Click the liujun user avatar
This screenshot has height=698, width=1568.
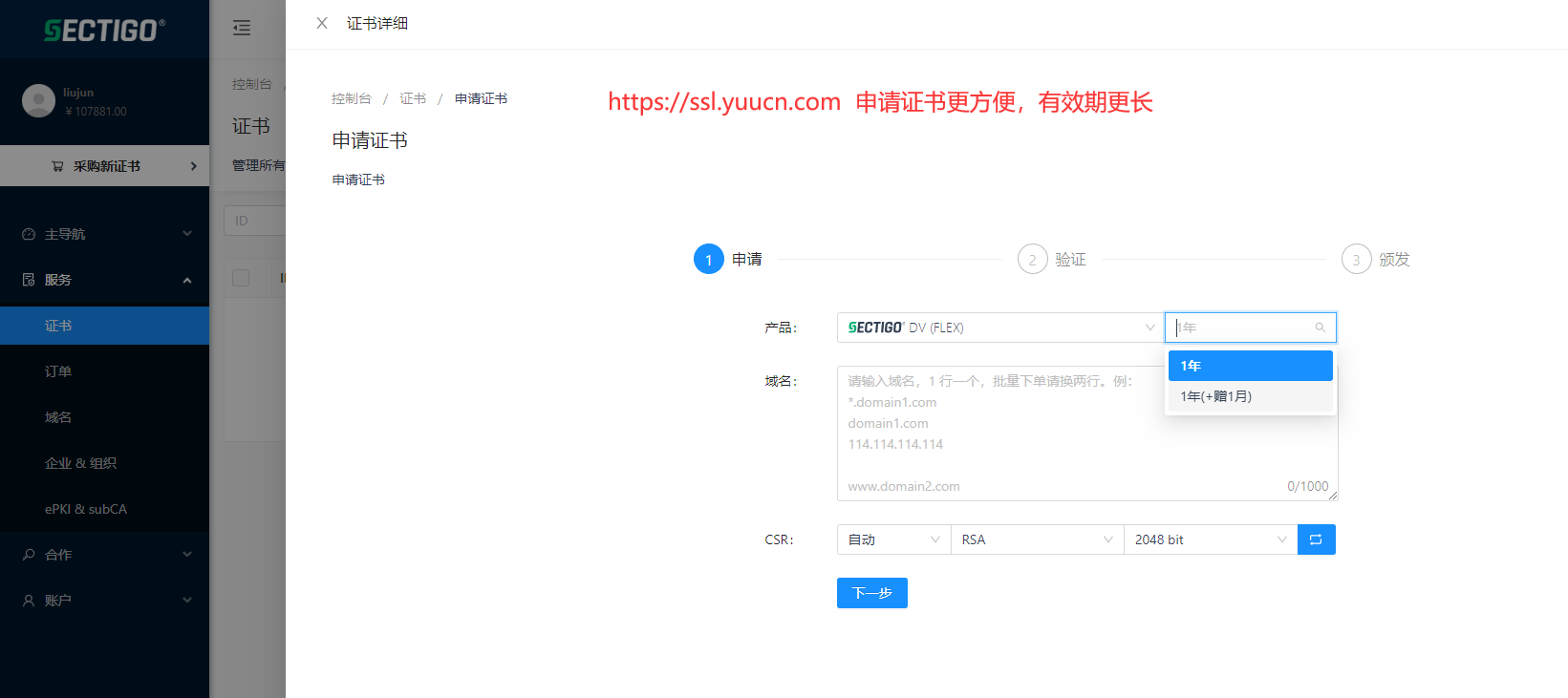point(38,101)
